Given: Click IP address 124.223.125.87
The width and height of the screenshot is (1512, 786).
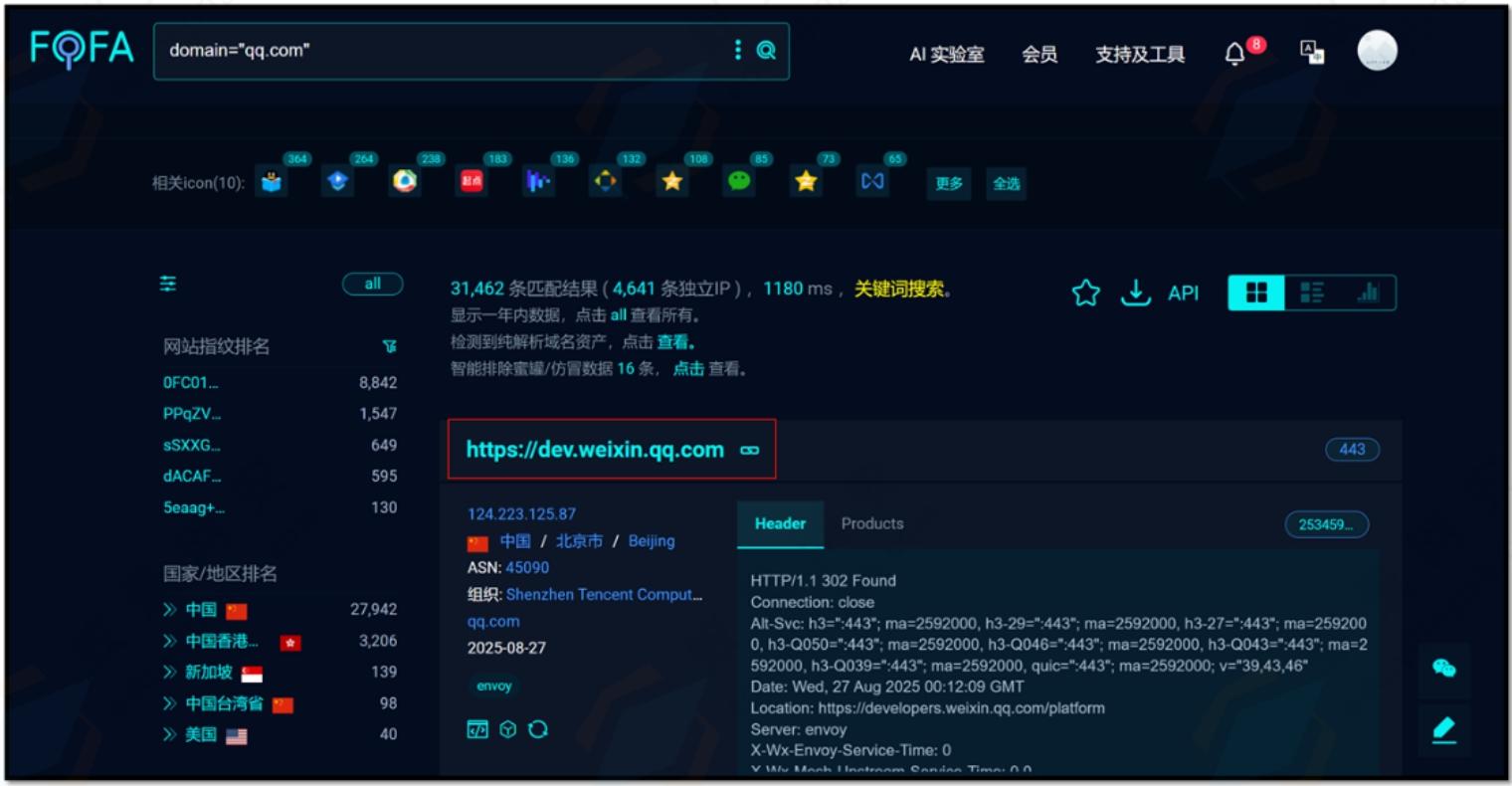Looking at the screenshot, I should tap(521, 514).
